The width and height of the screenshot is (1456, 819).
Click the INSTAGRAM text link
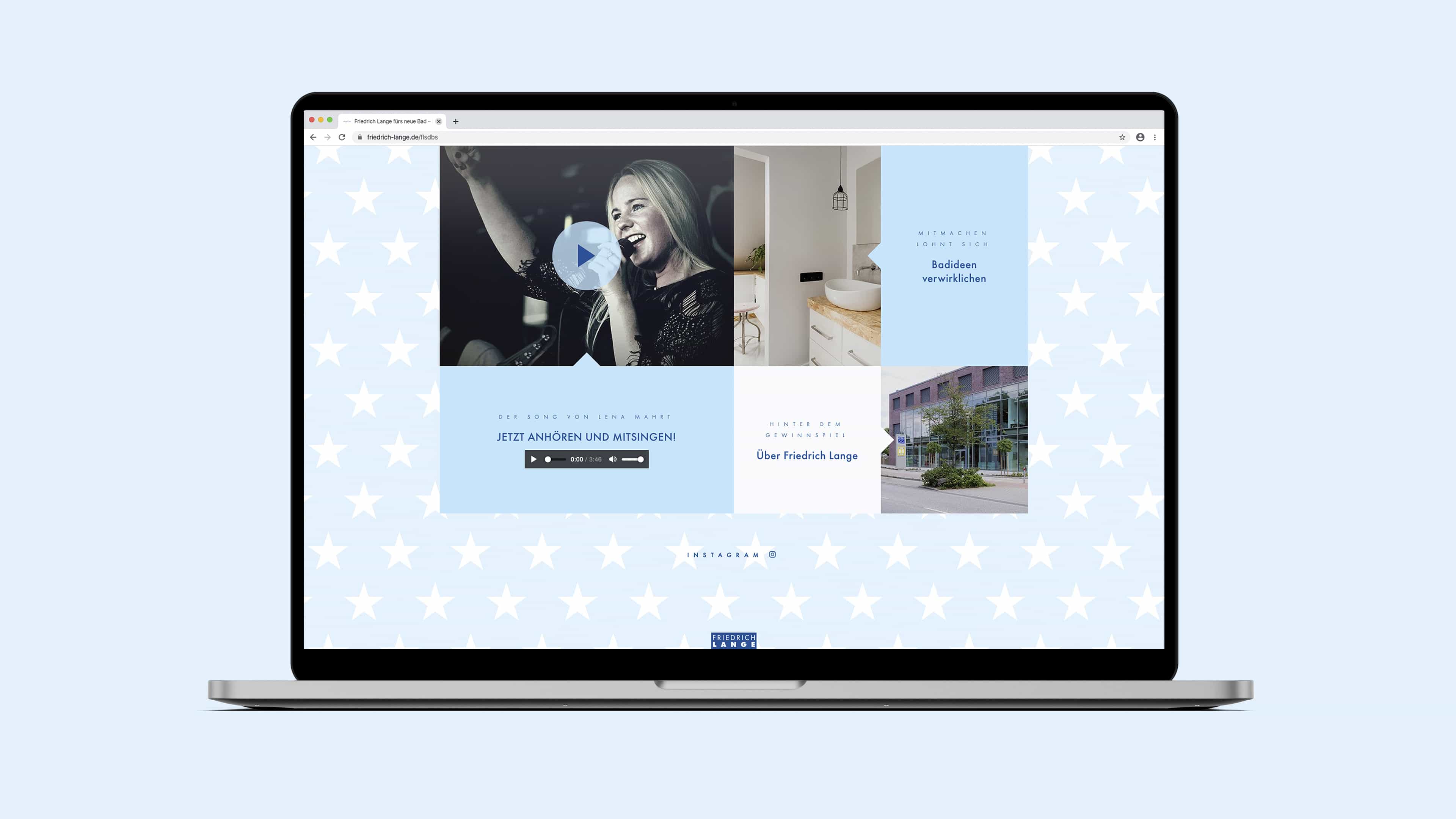click(x=722, y=555)
